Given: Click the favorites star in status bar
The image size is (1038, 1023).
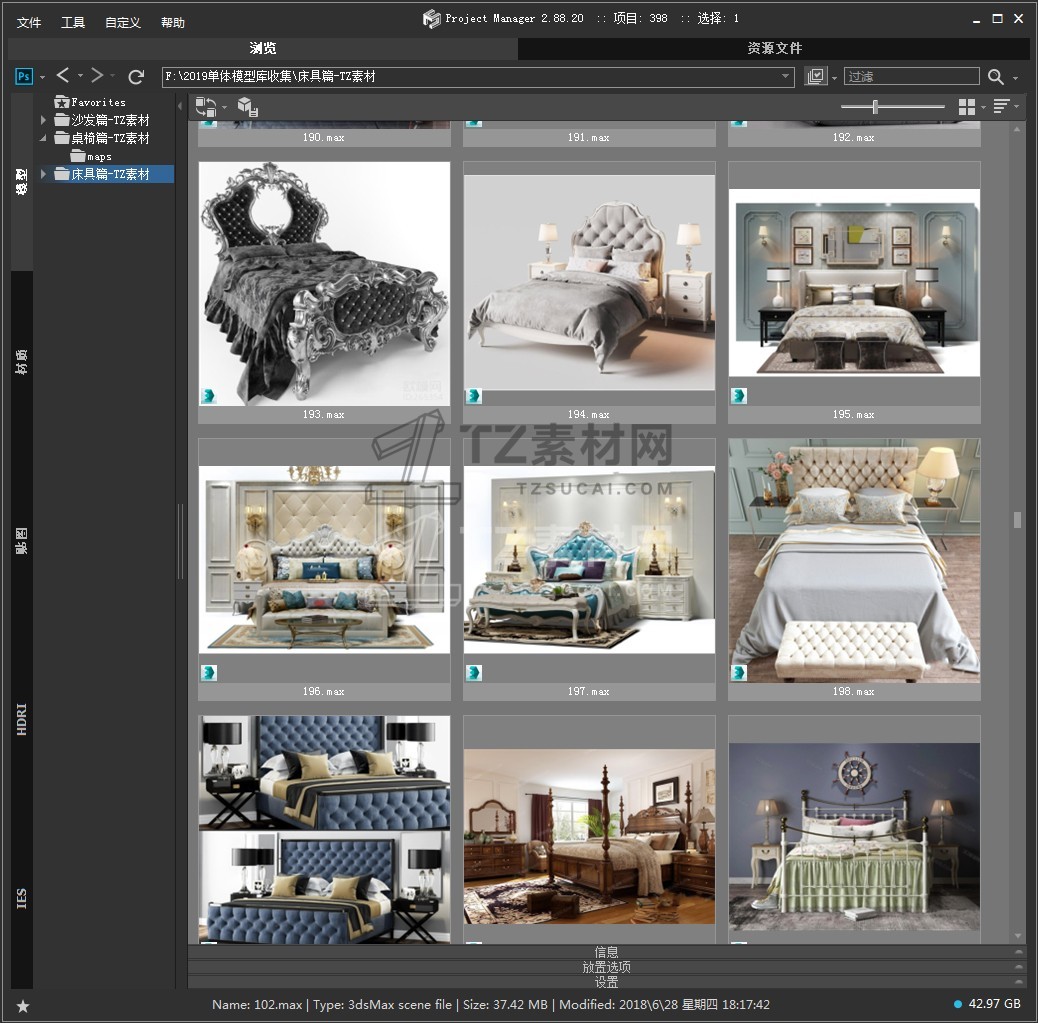Looking at the screenshot, I should (23, 1005).
